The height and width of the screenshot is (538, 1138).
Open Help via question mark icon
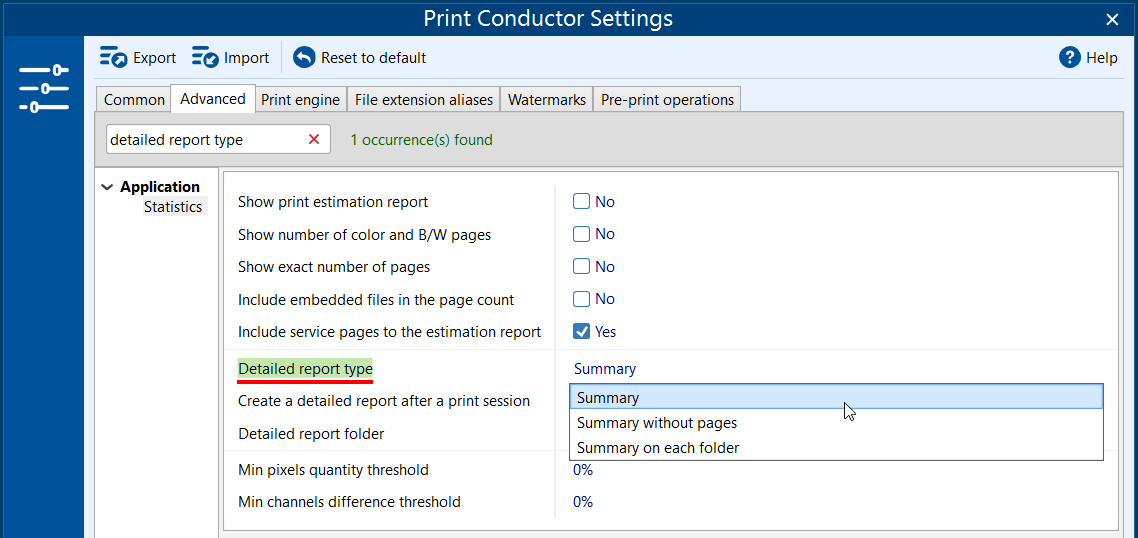coord(1070,58)
